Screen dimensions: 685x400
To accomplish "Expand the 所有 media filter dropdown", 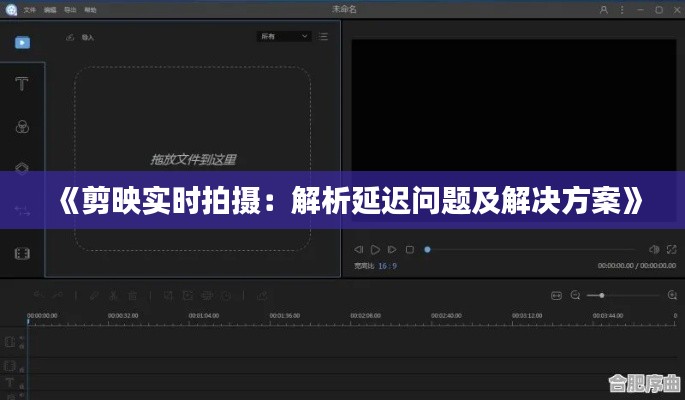I will pyautogui.click(x=284, y=36).
